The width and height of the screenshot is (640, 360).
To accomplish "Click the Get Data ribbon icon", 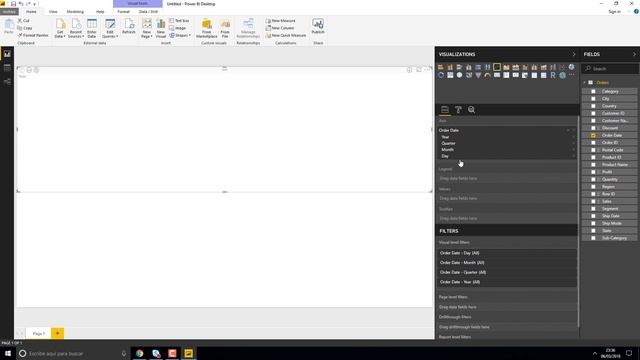I will tap(60, 28).
